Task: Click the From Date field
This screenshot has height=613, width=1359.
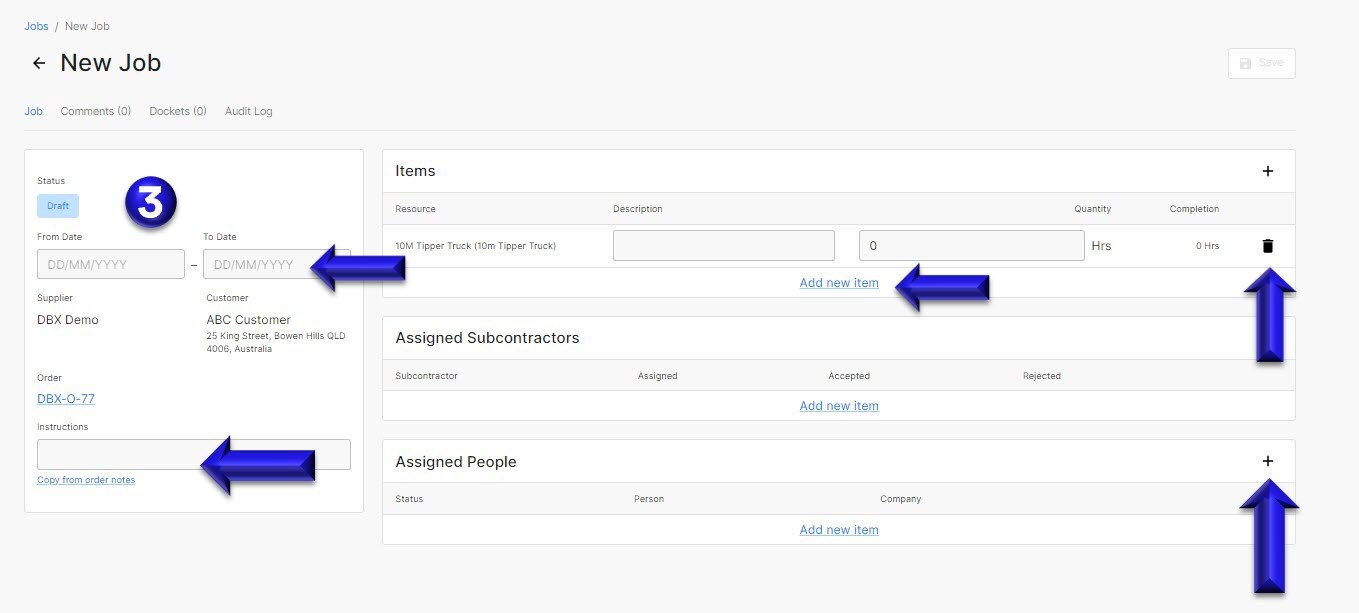Action: (110, 264)
